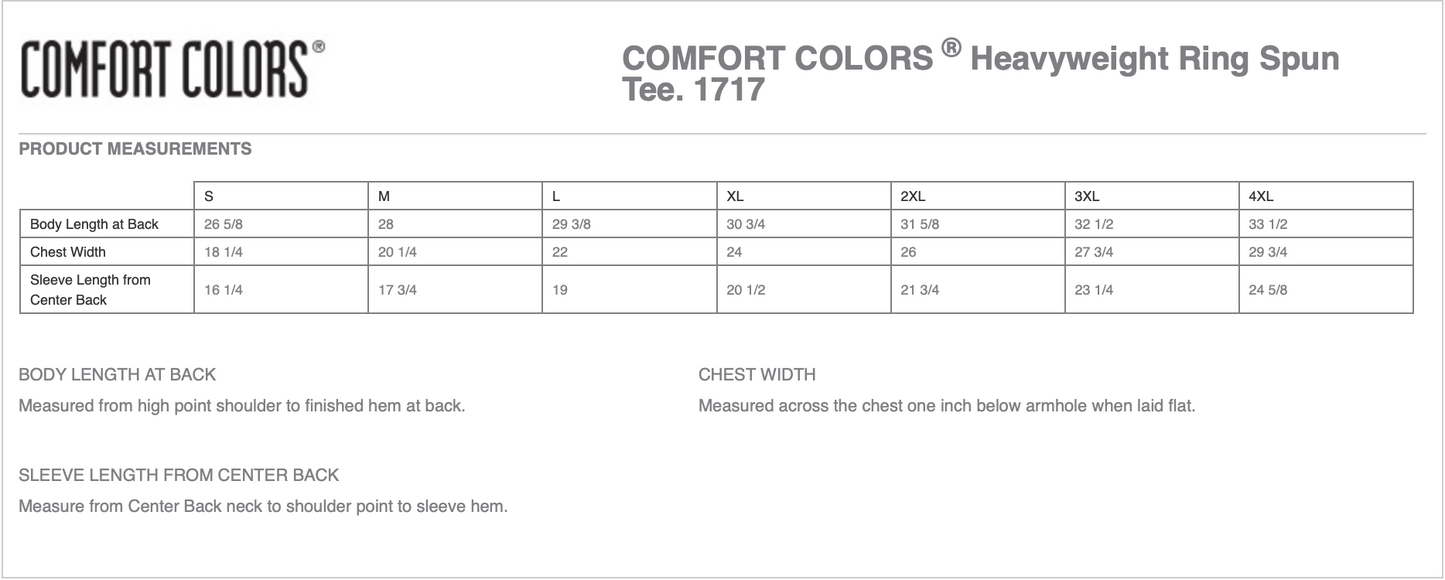Click the Heavyweight Ring Spun Tee title
Image resolution: width=1445 pixels, height=580 pixels.
(980, 73)
